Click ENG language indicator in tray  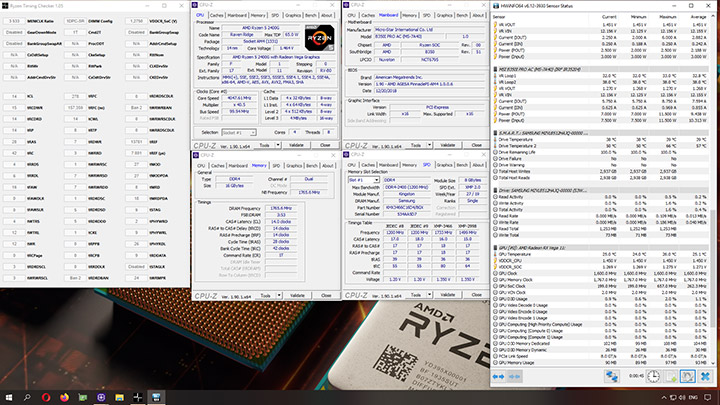pos(693,398)
